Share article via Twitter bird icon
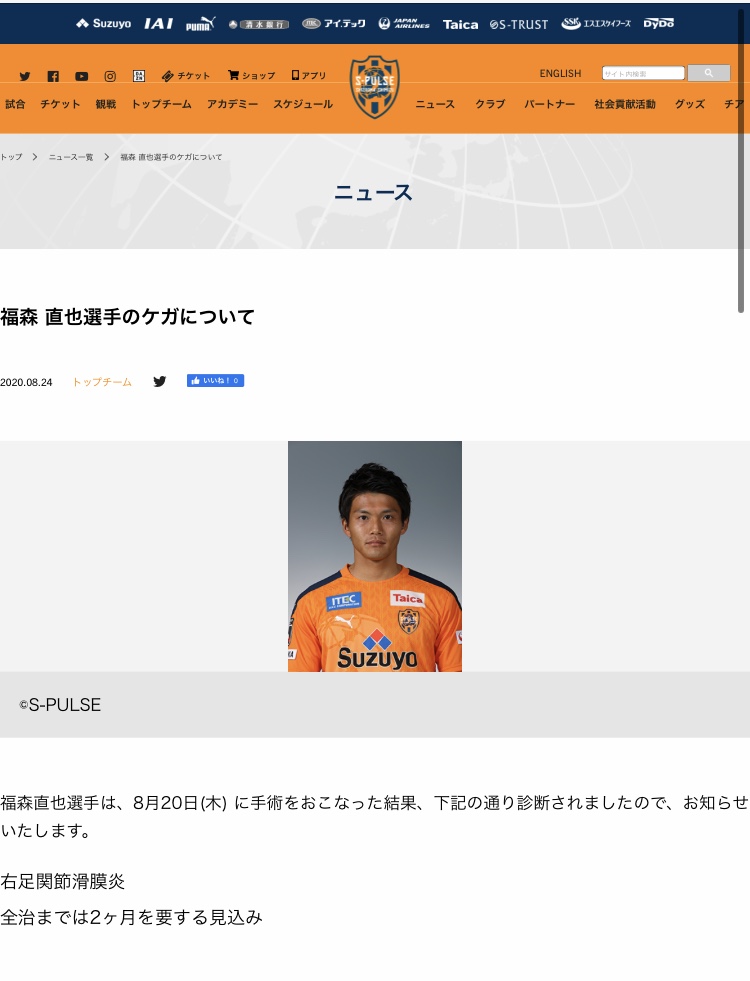The width and height of the screenshot is (750, 981). pyautogui.click(x=160, y=381)
